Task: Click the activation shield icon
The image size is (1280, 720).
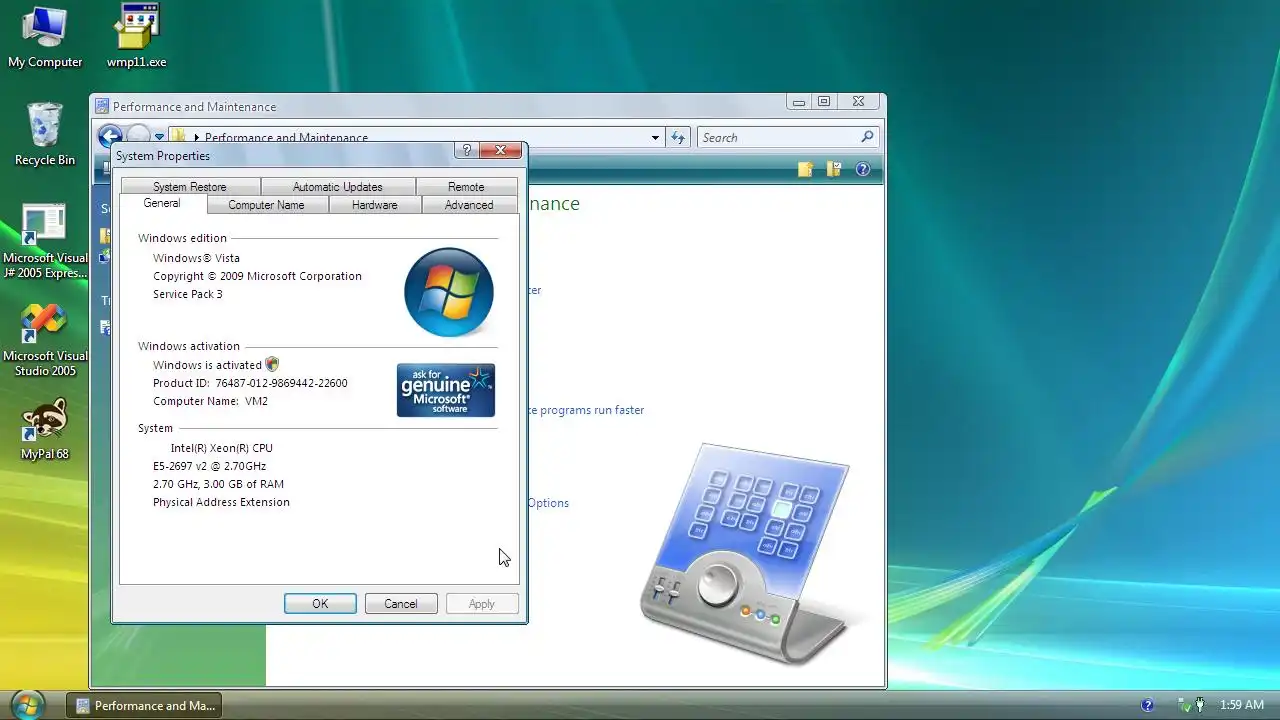Action: pos(272,365)
